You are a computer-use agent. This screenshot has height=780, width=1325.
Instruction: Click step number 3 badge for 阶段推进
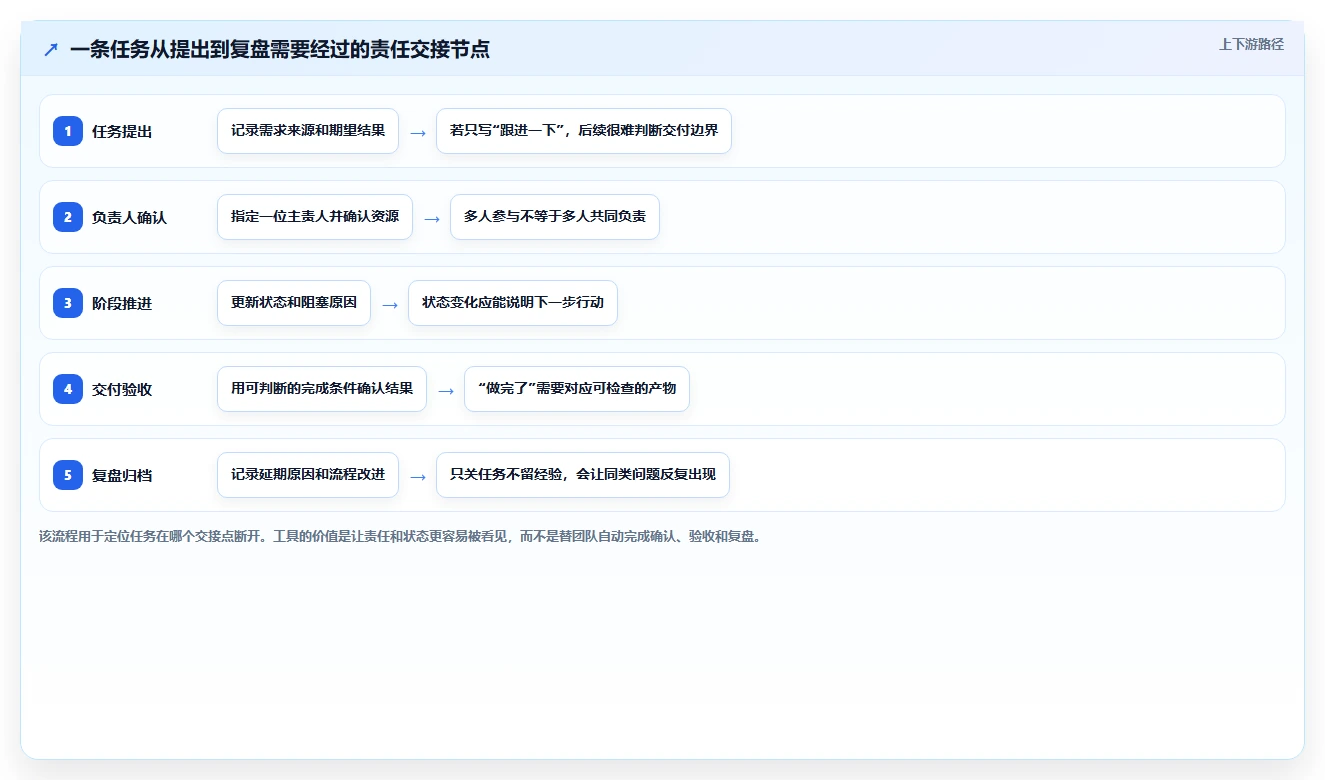point(68,303)
